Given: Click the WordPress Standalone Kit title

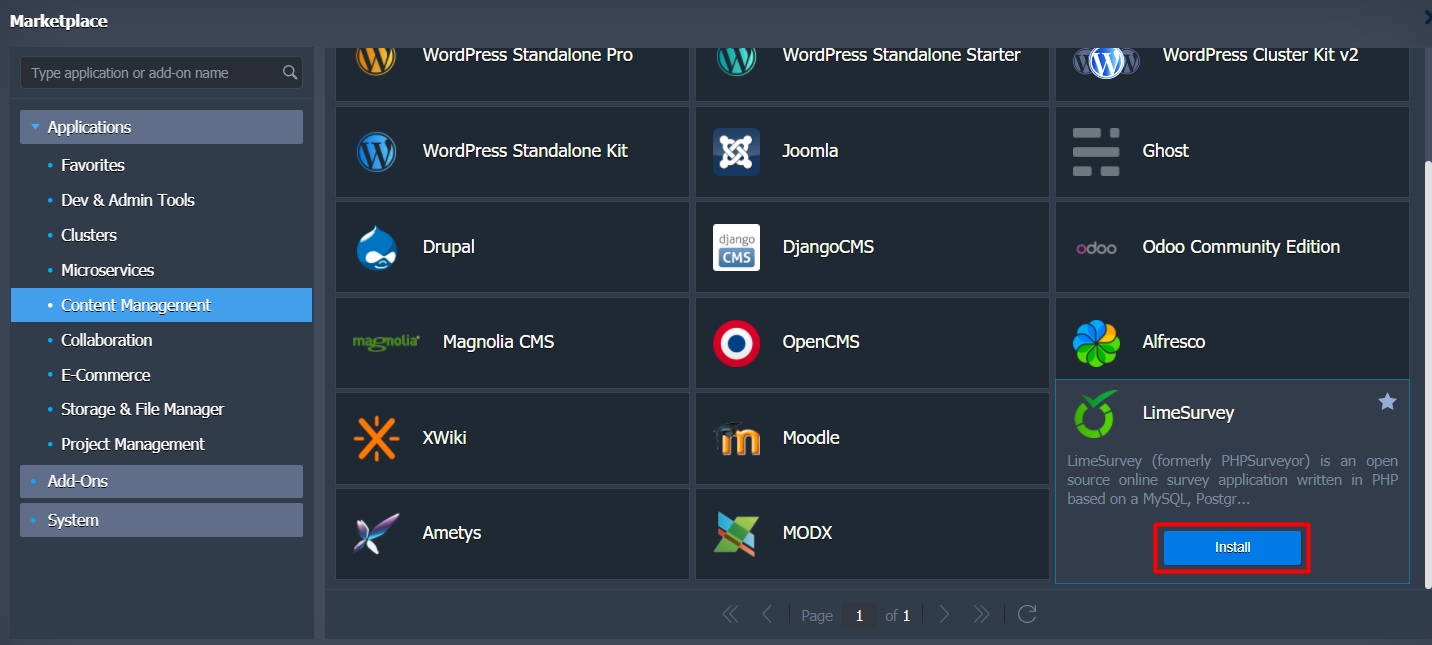Looking at the screenshot, I should tap(526, 151).
